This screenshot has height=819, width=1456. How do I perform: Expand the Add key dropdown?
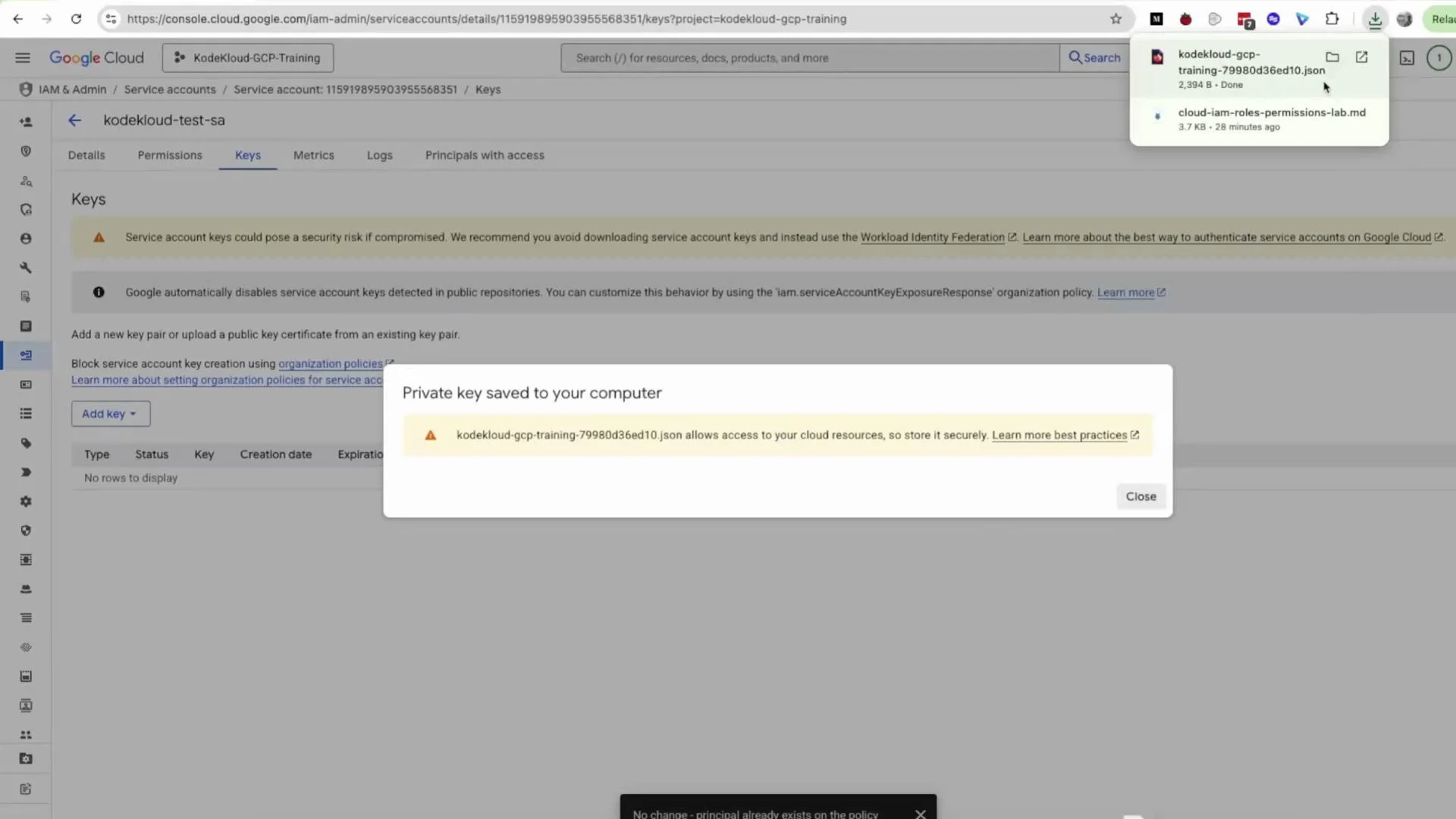coord(111,413)
